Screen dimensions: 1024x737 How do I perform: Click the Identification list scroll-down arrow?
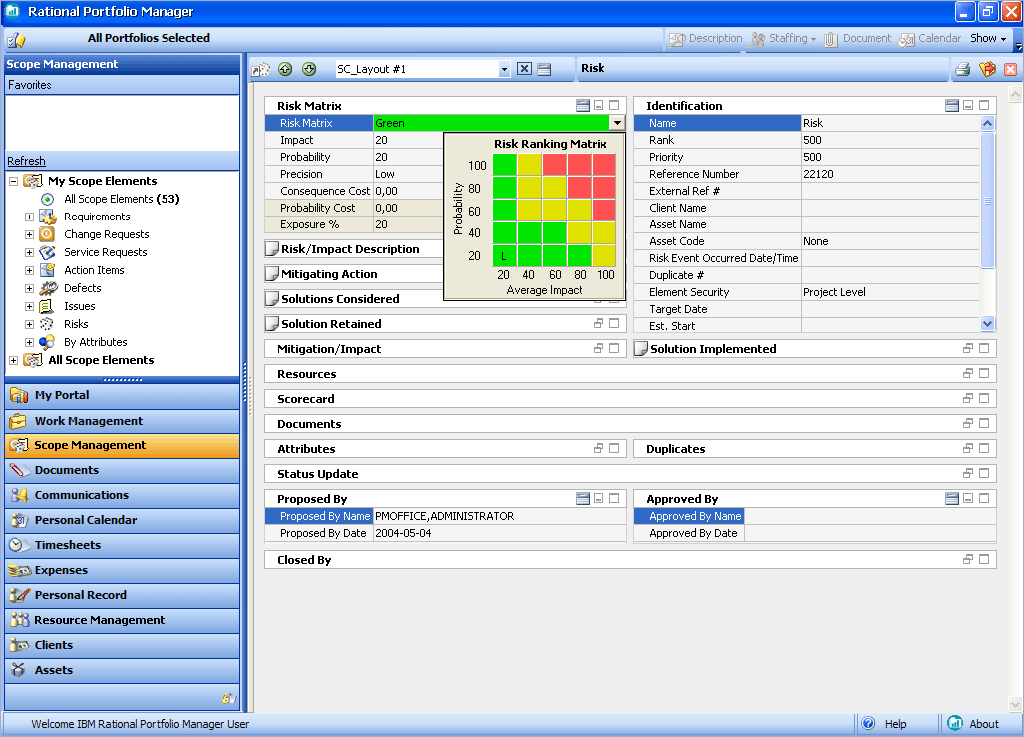(x=987, y=323)
